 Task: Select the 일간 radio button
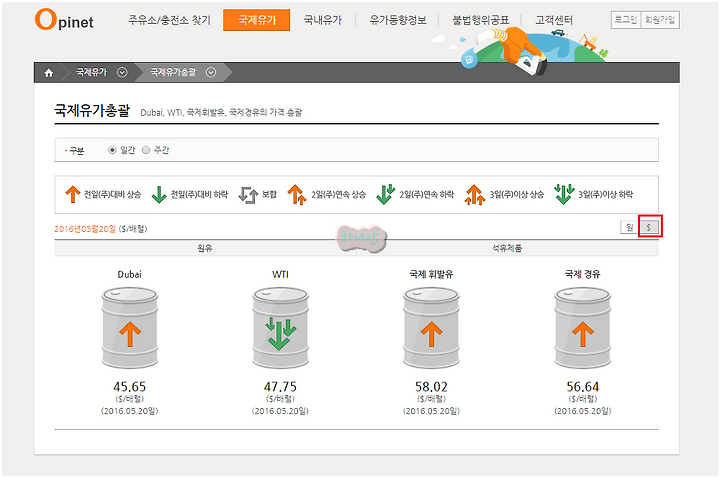[x=112, y=150]
